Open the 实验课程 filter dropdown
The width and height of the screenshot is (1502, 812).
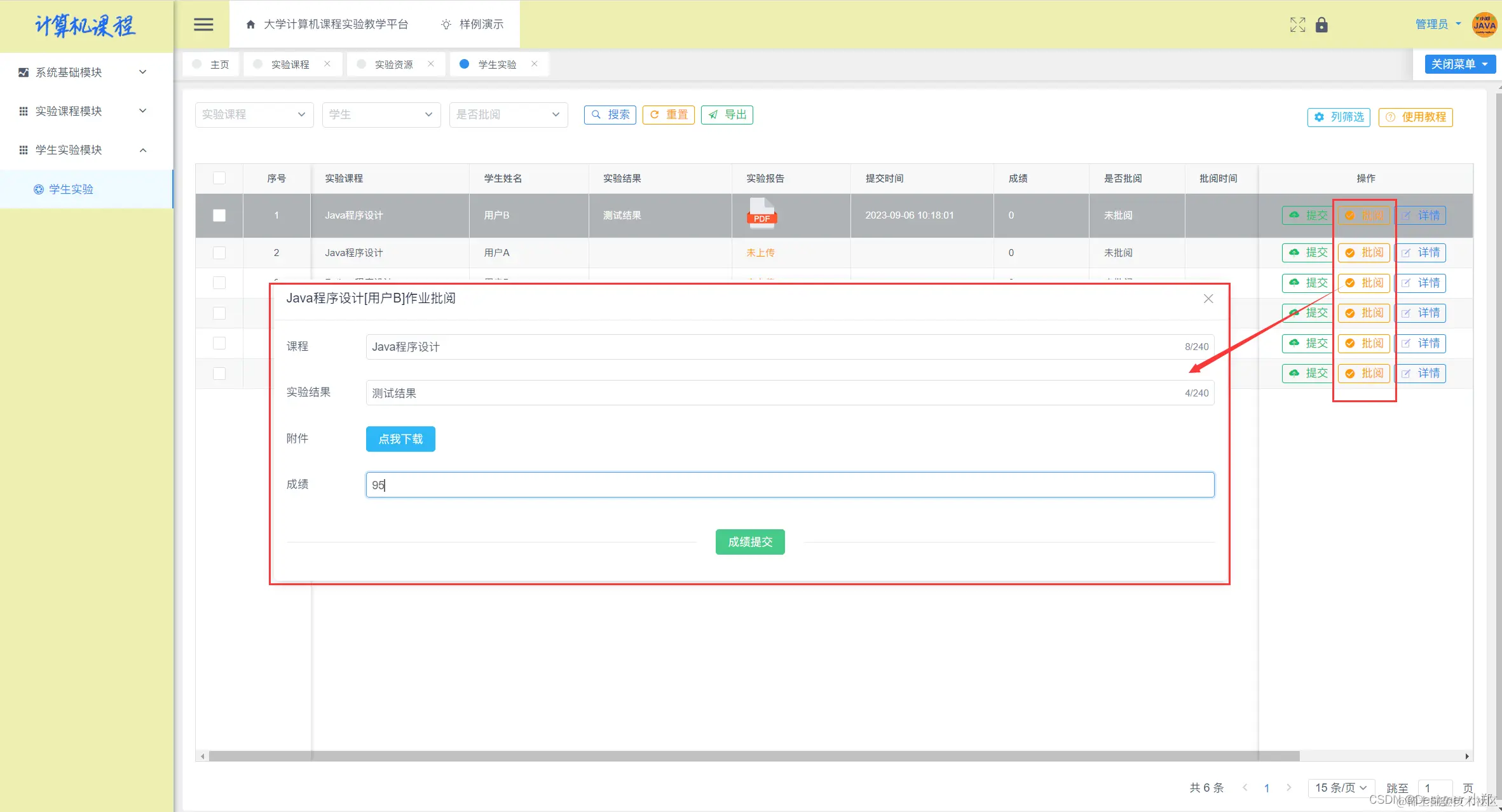(254, 114)
